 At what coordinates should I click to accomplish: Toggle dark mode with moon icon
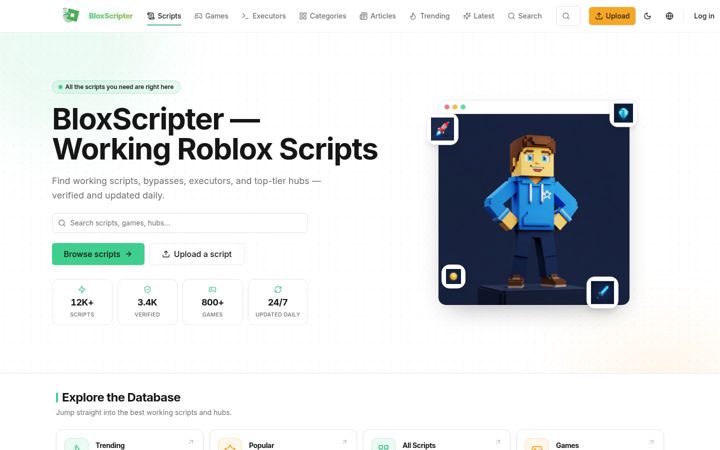click(x=647, y=16)
